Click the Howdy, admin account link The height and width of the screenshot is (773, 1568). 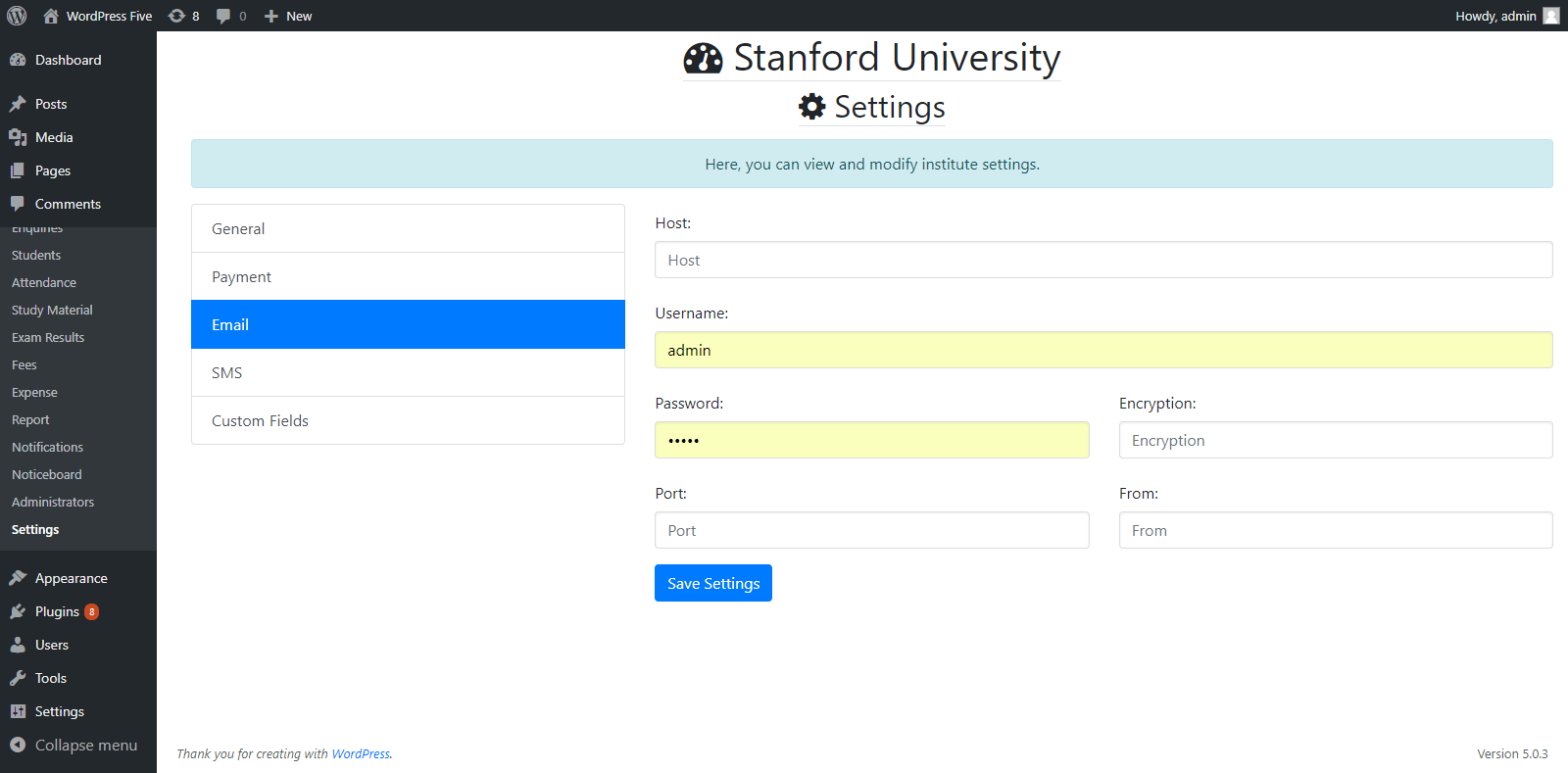[x=1495, y=16]
